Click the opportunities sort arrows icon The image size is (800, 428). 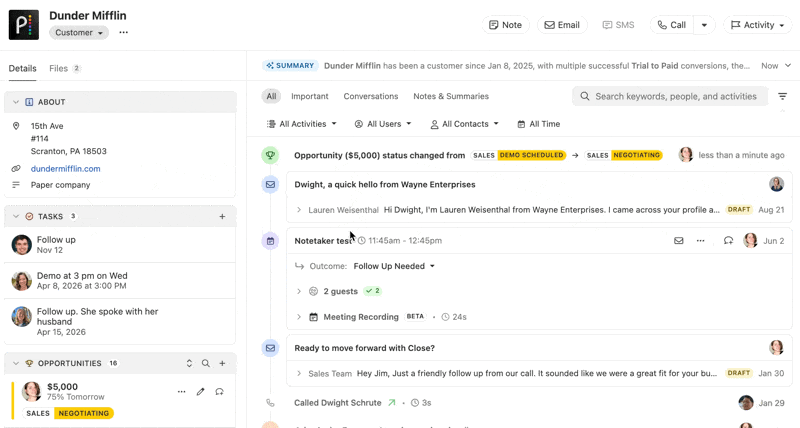click(189, 363)
